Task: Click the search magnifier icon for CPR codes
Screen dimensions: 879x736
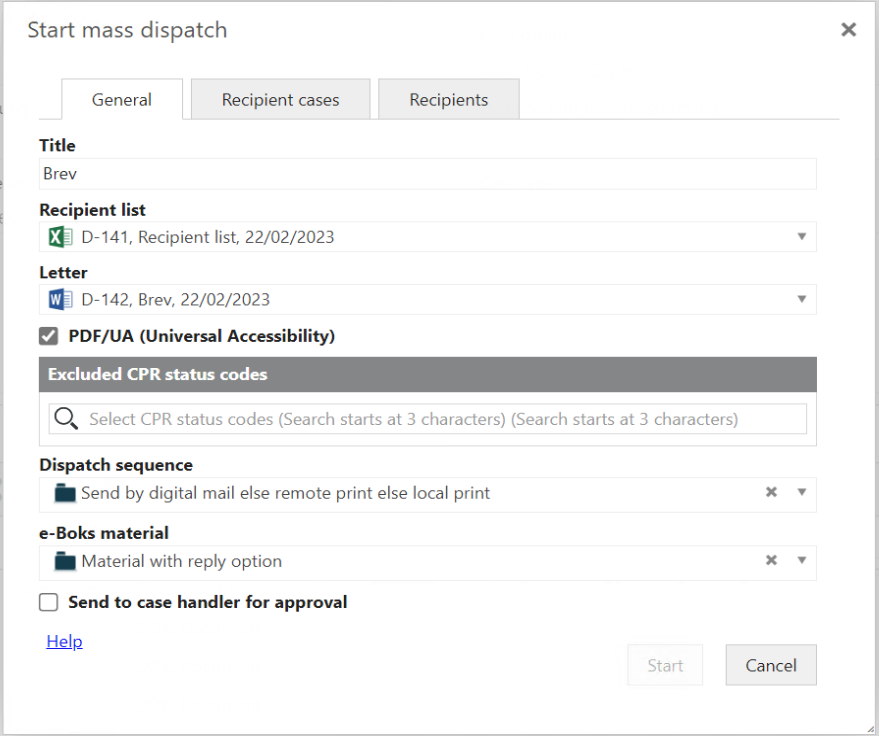Action: 67,419
